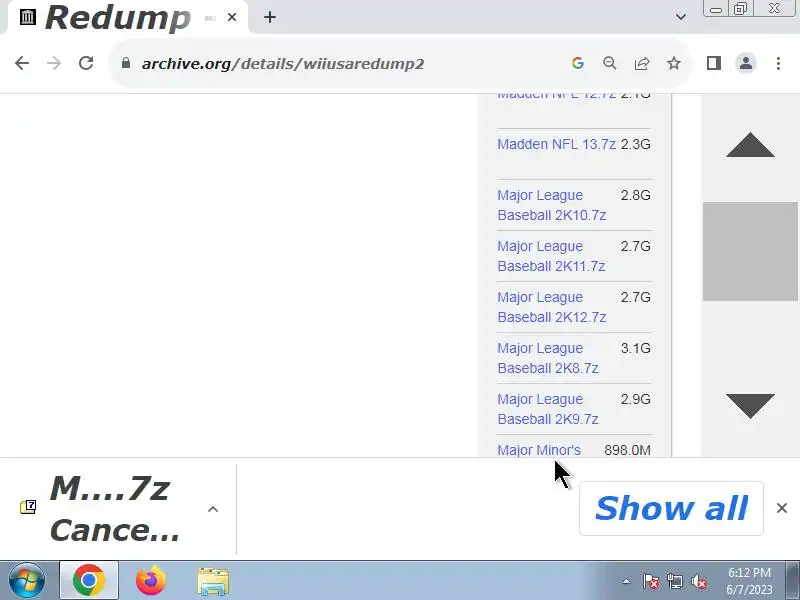Image resolution: width=800 pixels, height=600 pixels.
Task: Expand the M....7z download options chevron
Action: point(213,509)
